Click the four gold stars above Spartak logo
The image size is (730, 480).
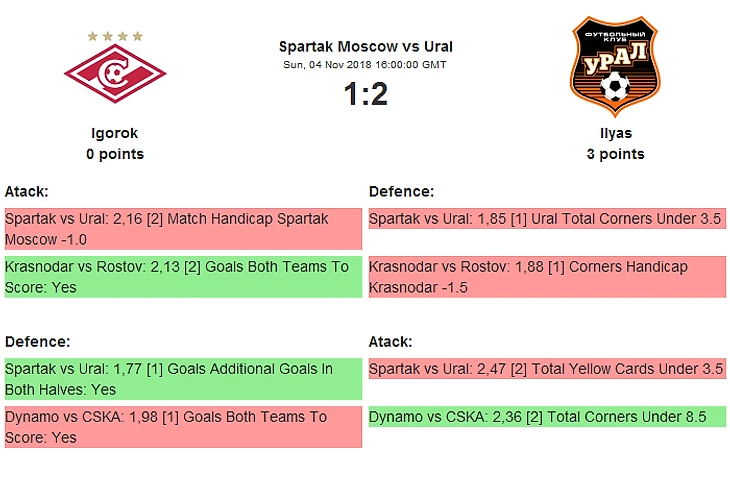[115, 36]
